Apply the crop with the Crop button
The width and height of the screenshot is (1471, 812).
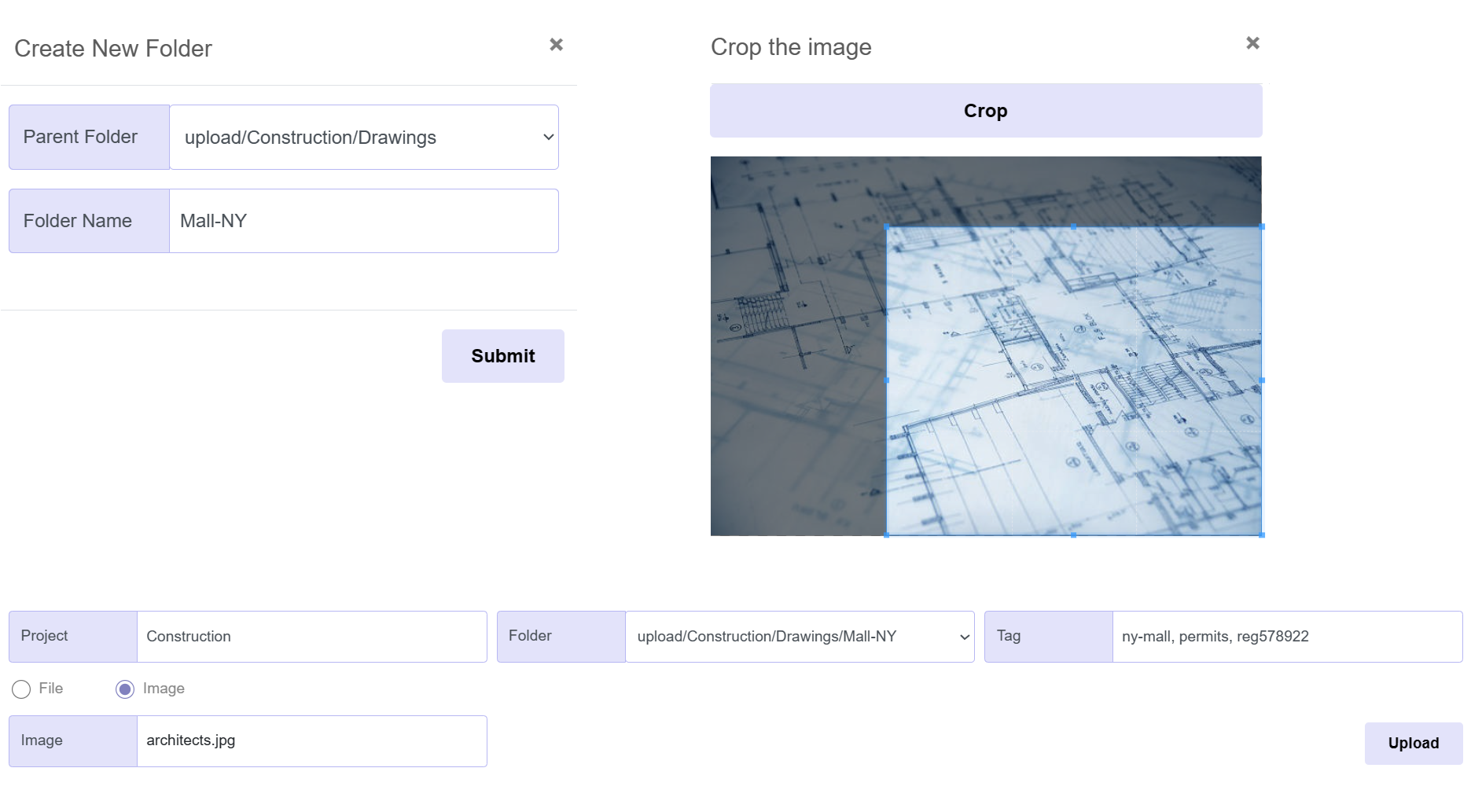click(x=985, y=111)
